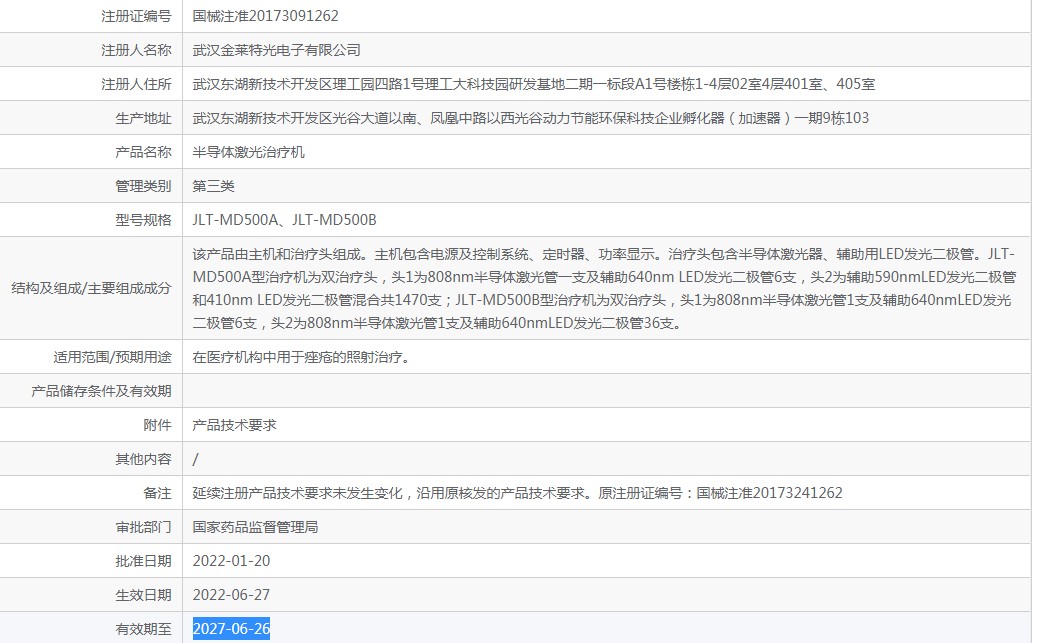Click the 生效日期 label
This screenshot has width=1038, height=643.
coord(143,595)
